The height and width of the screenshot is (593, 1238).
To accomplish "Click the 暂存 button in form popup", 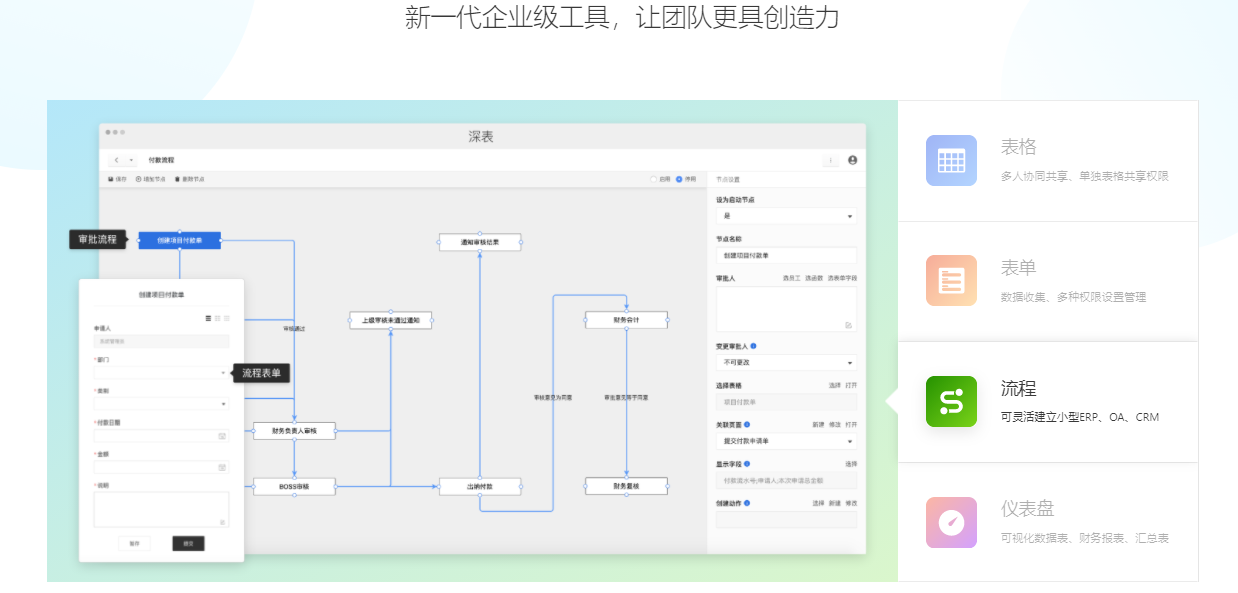I will (135, 544).
